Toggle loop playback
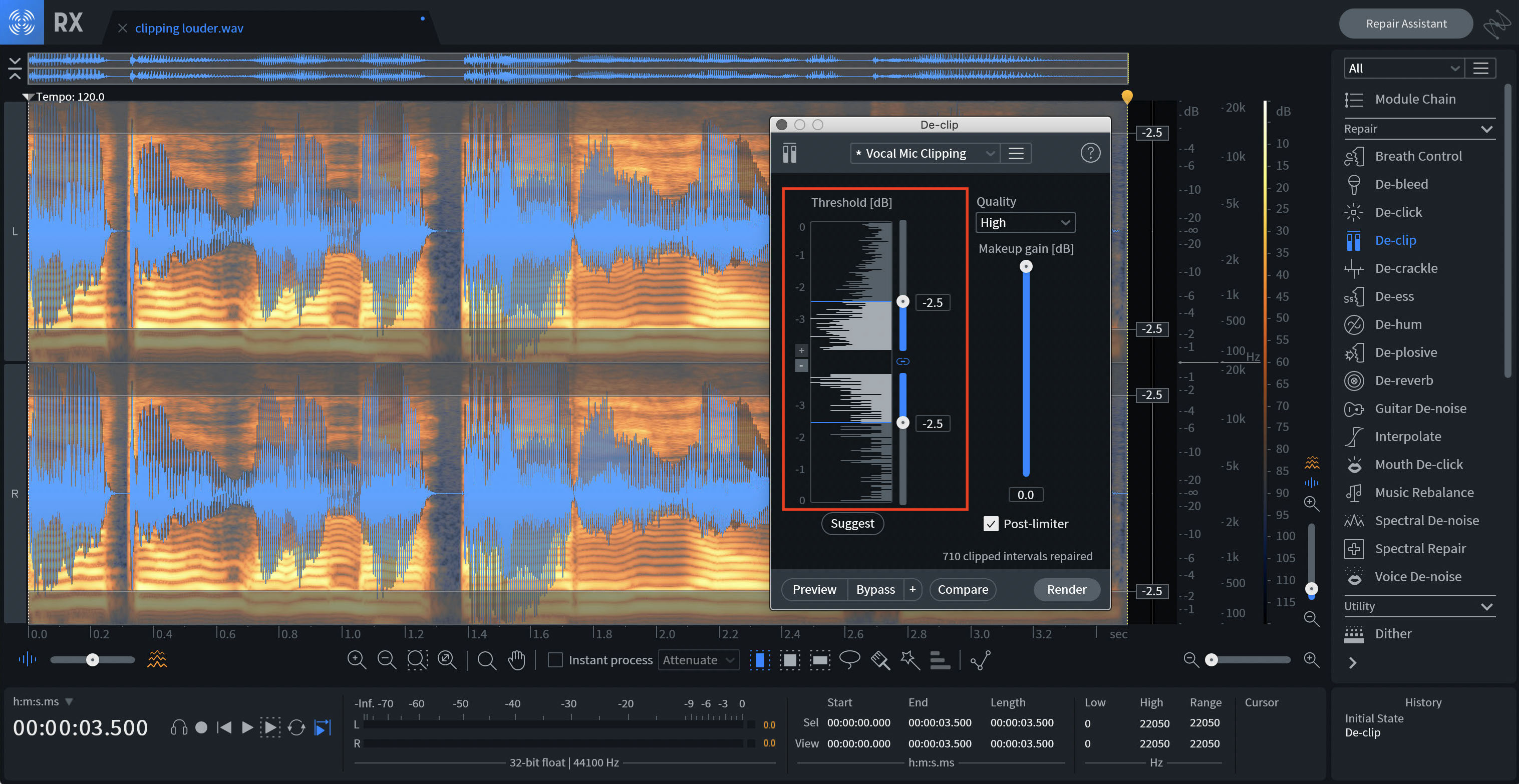1519x784 pixels. pos(296,727)
